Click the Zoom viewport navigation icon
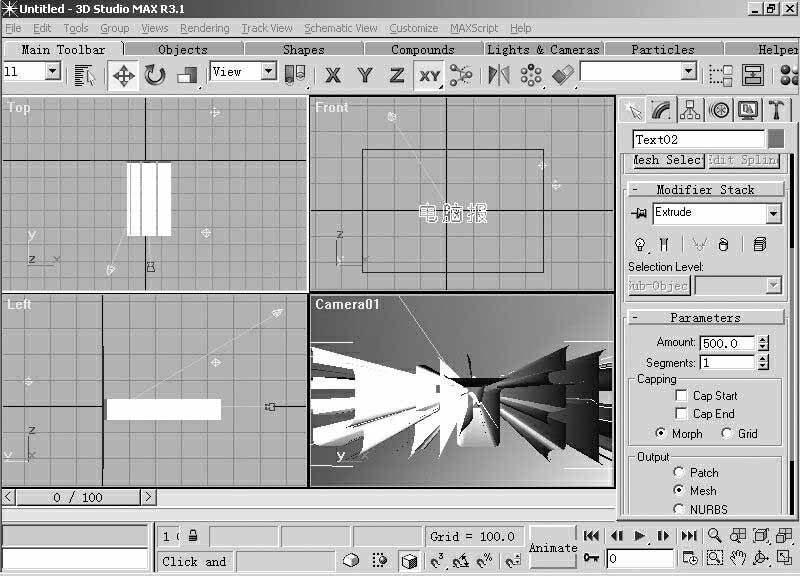Image resolution: width=800 pixels, height=576 pixels. (x=715, y=536)
